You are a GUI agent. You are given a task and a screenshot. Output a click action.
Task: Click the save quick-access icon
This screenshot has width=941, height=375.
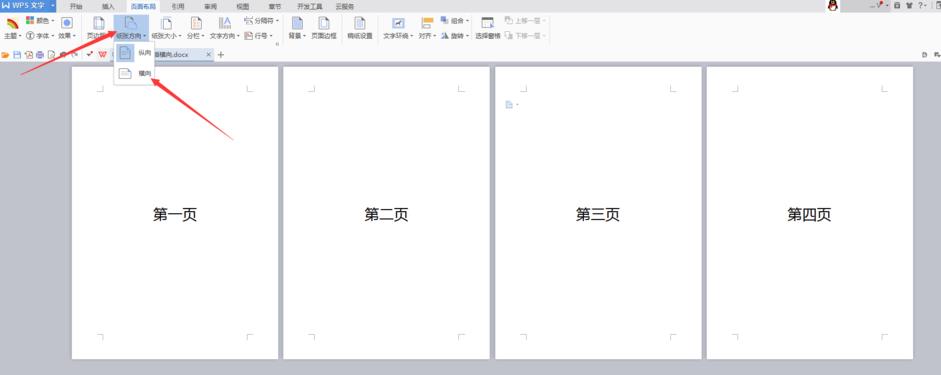[x=17, y=55]
